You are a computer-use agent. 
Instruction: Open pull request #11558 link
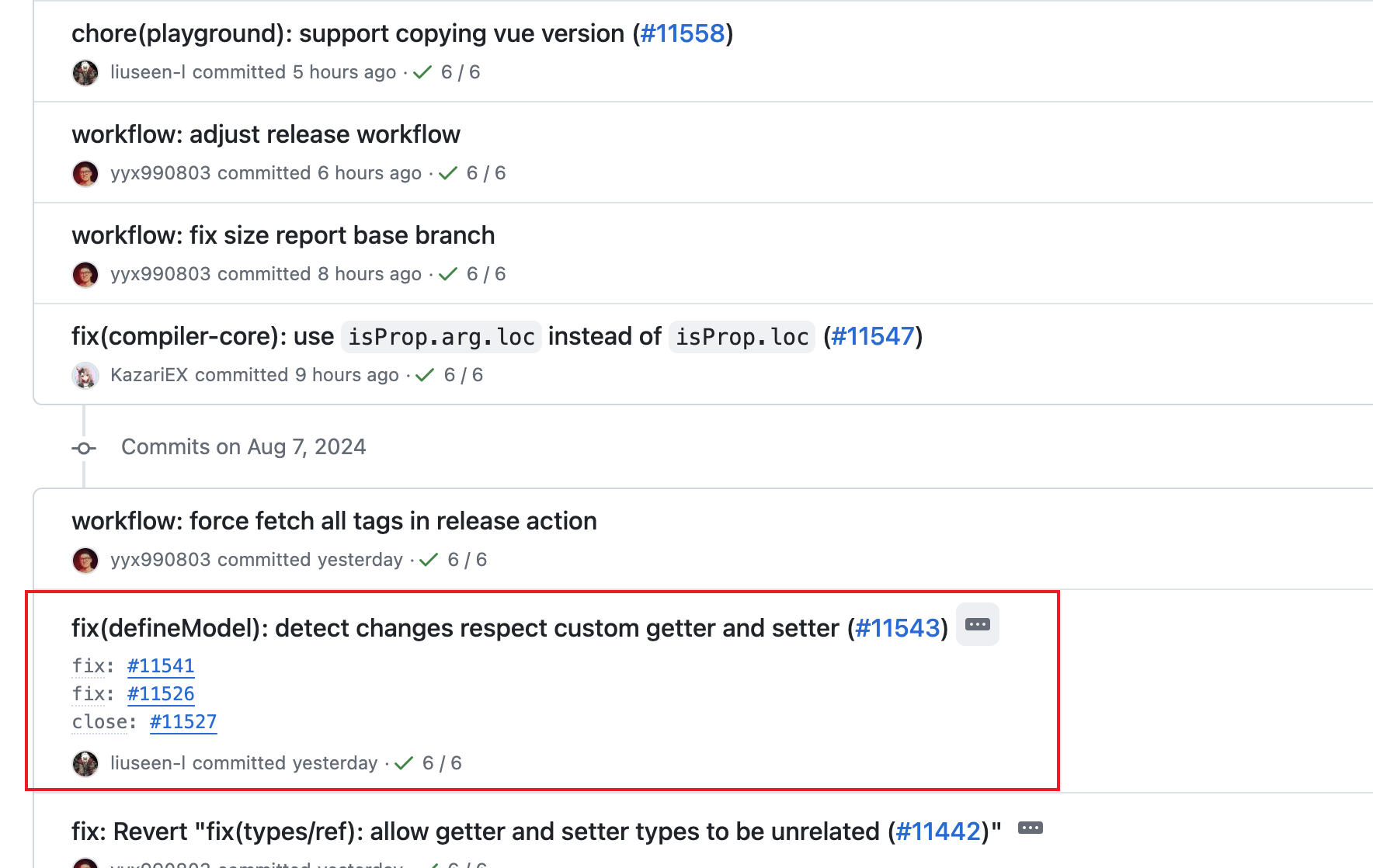[x=683, y=34]
